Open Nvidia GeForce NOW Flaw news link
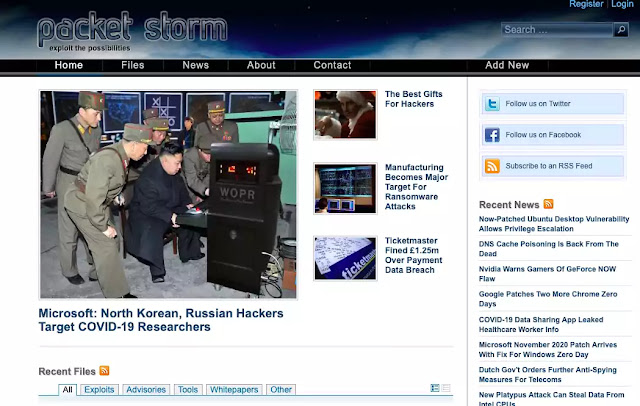Image resolution: width=640 pixels, height=406 pixels. coord(547,274)
